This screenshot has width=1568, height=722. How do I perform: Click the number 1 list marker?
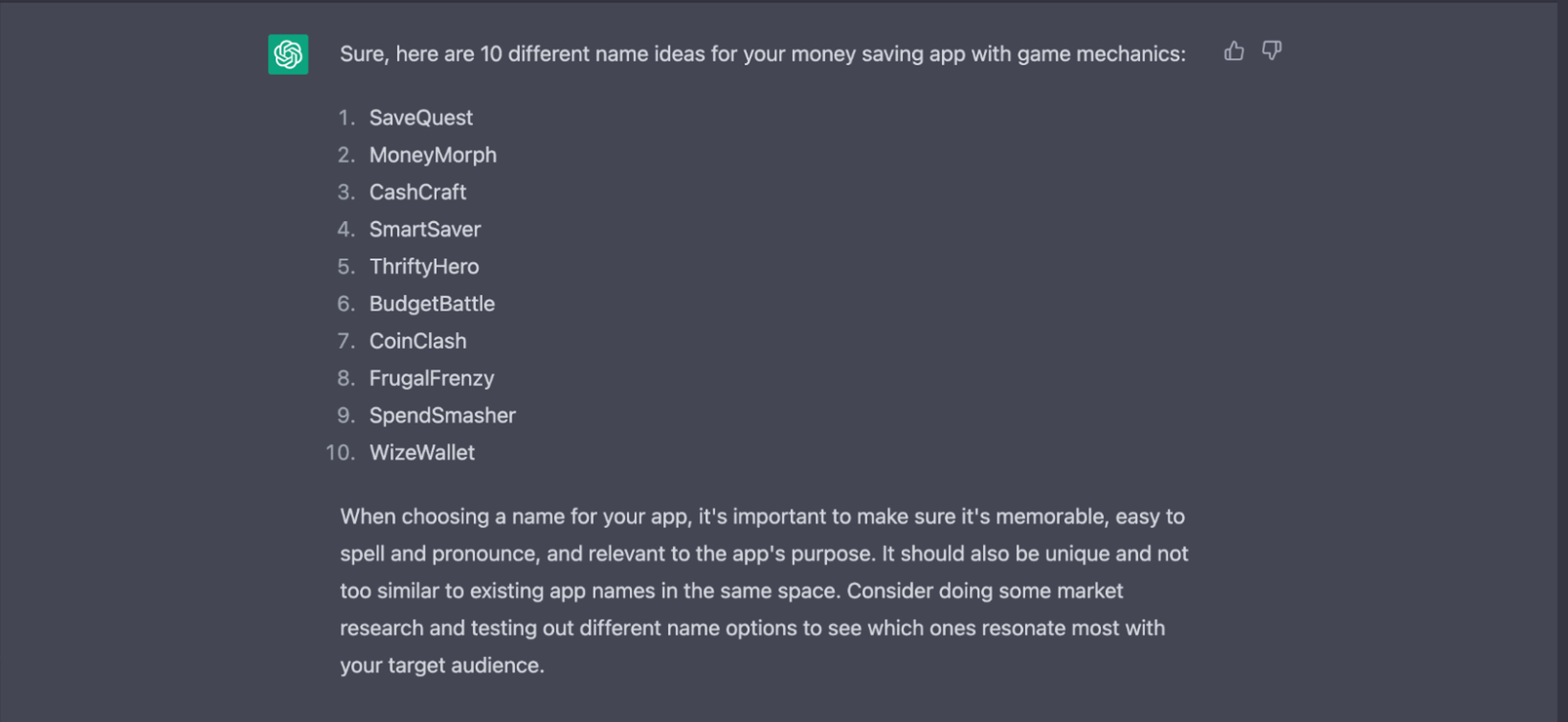pyautogui.click(x=346, y=118)
